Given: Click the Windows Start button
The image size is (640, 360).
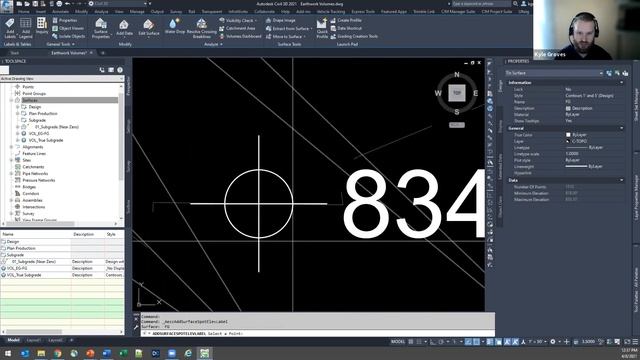Looking at the screenshot, I should pos(8,353).
